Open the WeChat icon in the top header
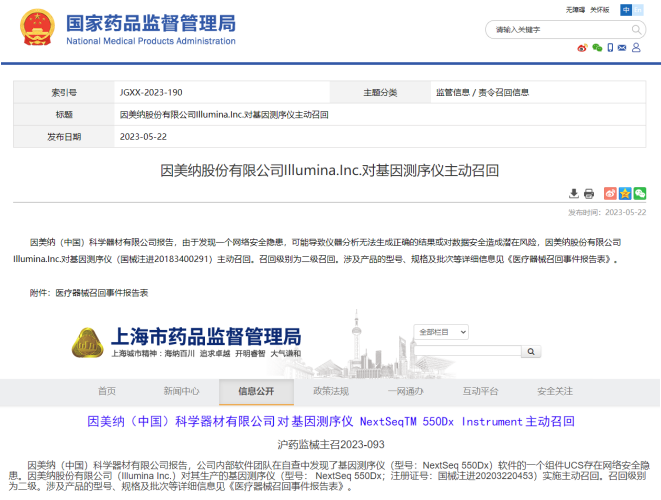The width and height of the screenshot is (661, 500). pyautogui.click(x=597, y=47)
